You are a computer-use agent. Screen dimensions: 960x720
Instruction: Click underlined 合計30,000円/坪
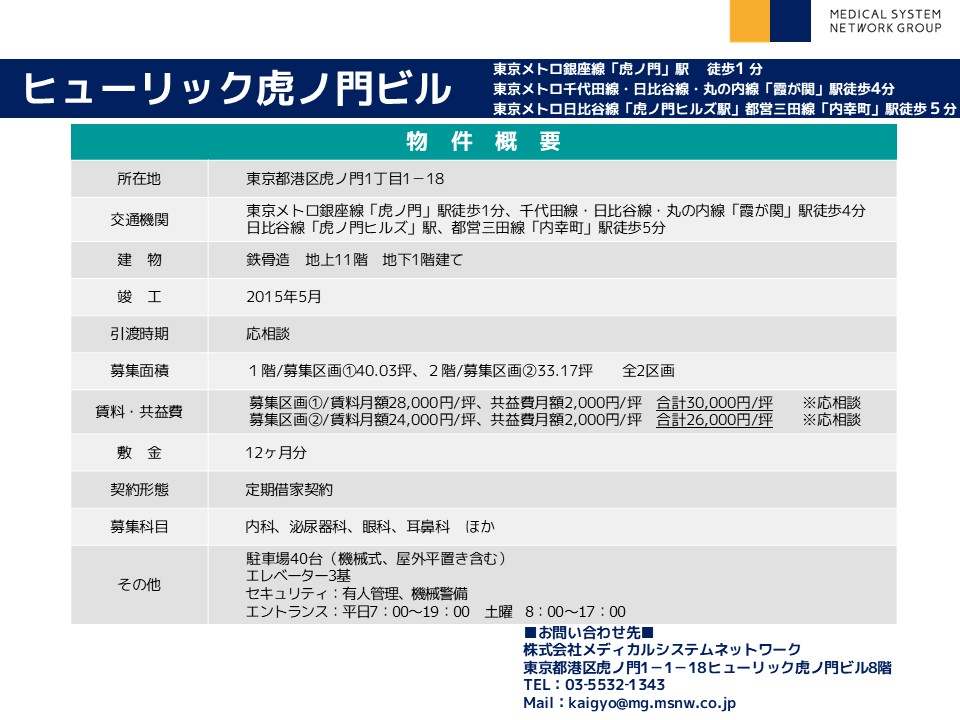(714, 403)
